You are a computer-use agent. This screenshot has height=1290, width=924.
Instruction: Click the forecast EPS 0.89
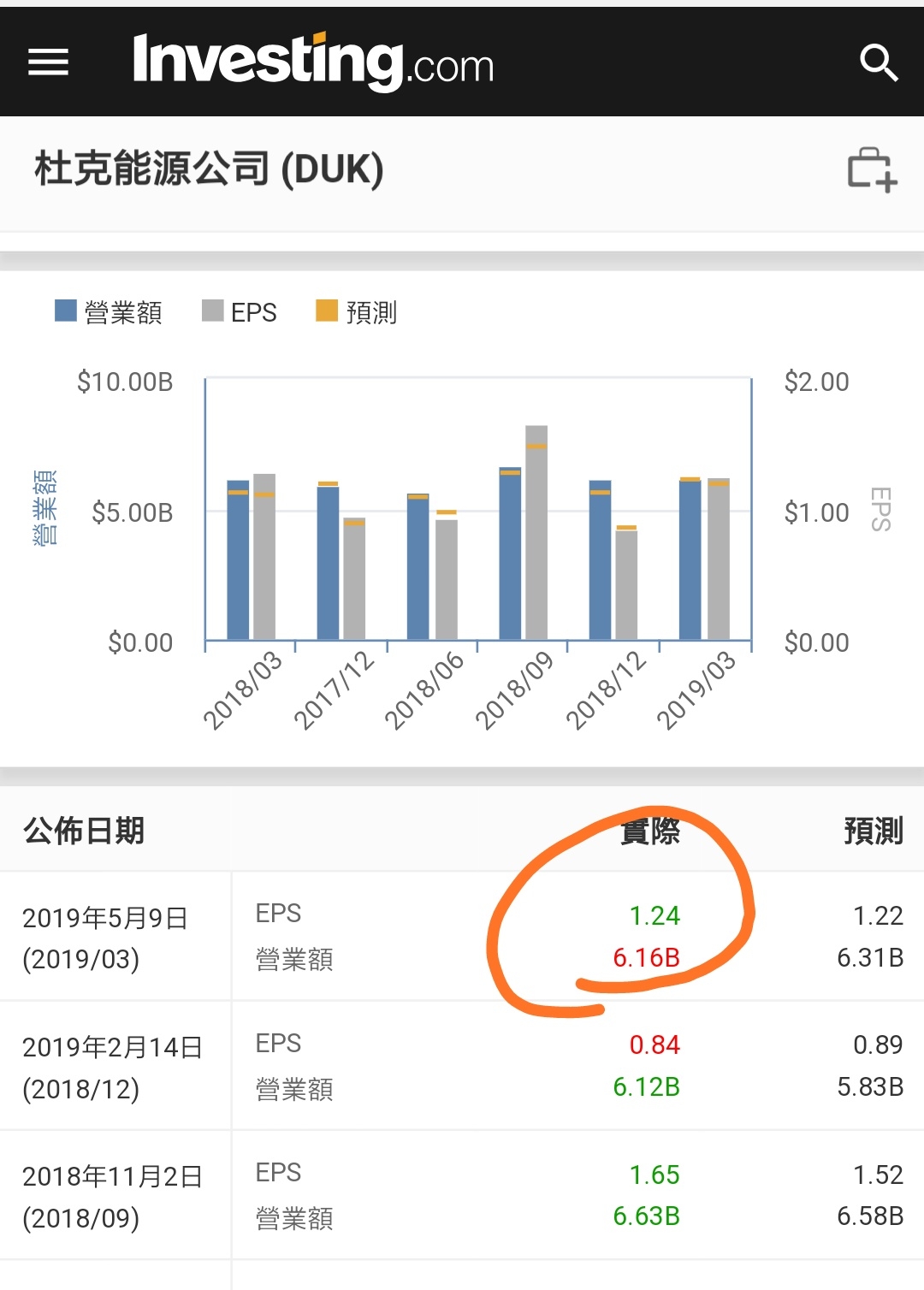coord(878,1044)
